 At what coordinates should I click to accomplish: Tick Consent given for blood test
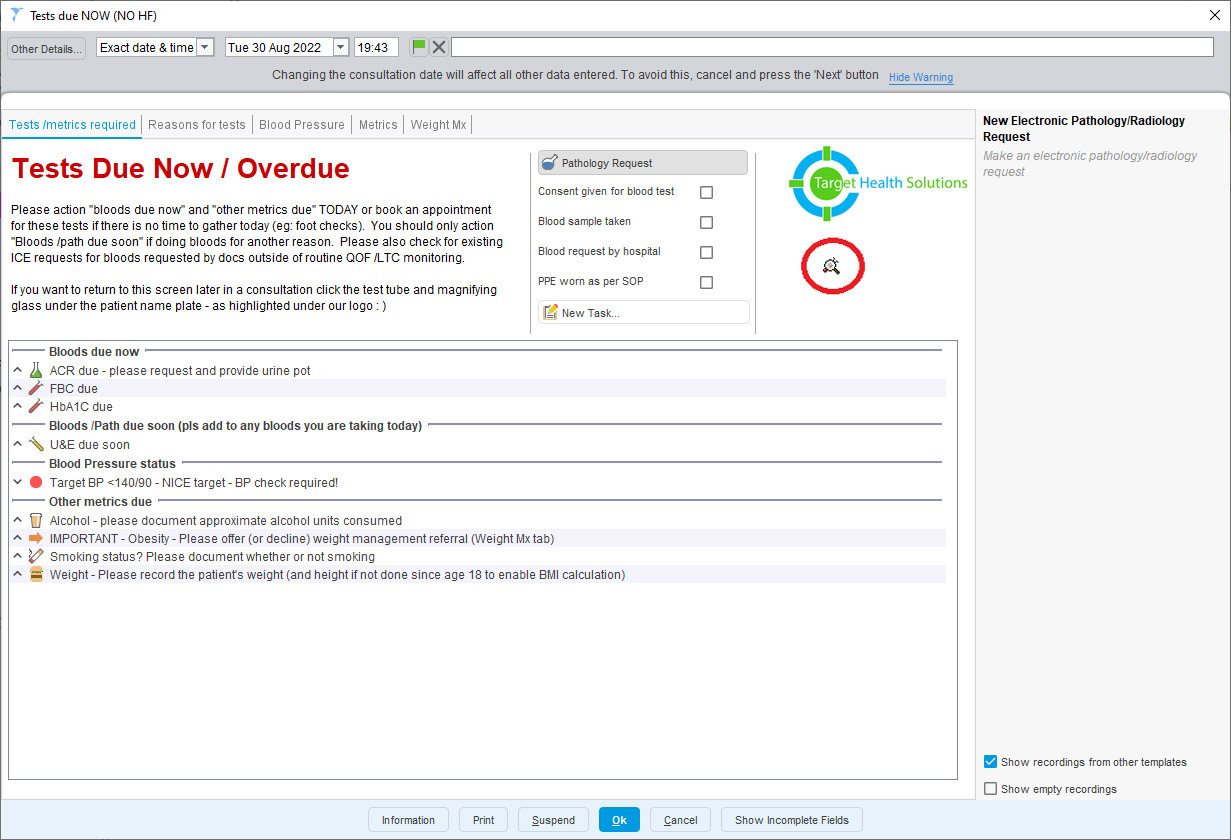(x=706, y=192)
